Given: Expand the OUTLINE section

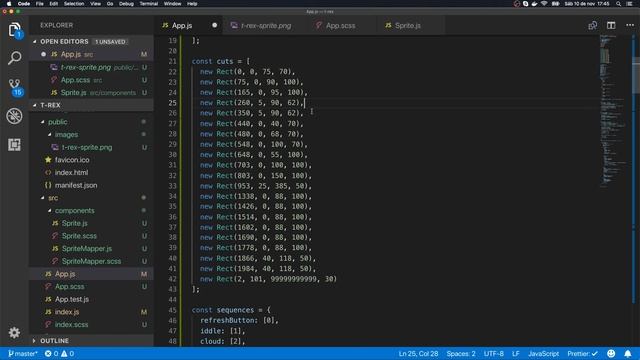Looking at the screenshot, I should [x=34, y=341].
